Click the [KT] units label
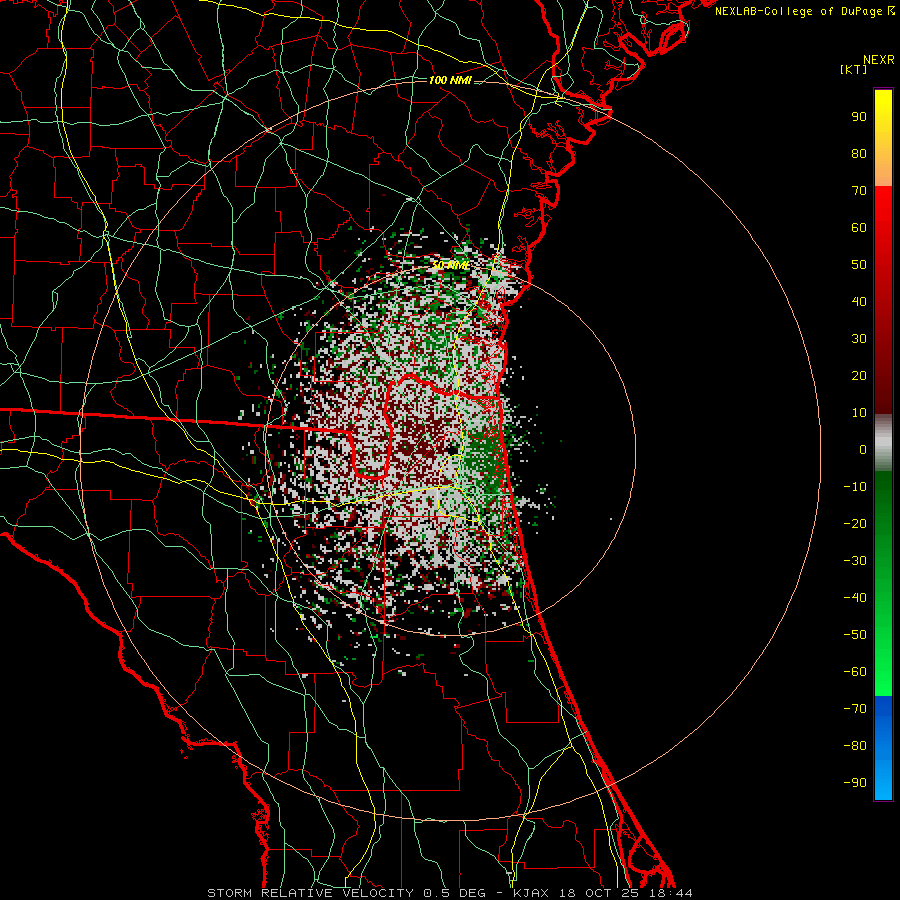 point(854,69)
